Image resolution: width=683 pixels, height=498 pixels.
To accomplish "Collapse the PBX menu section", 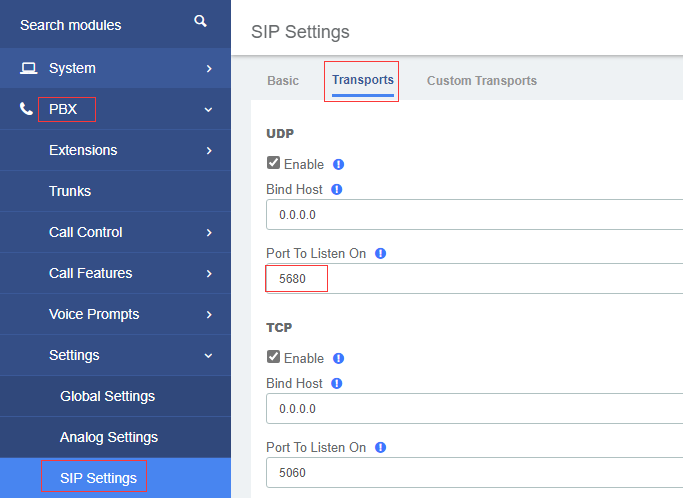I will coord(209,109).
